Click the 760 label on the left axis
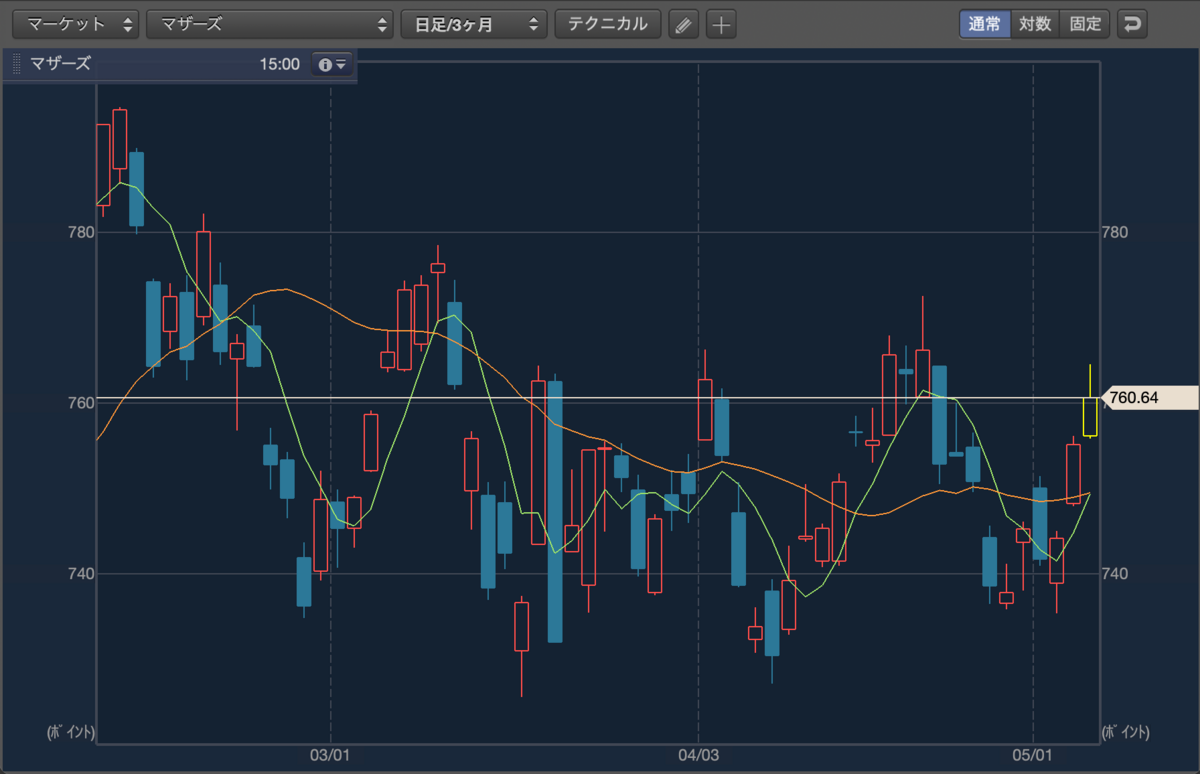This screenshot has height=774, width=1200. (x=80, y=402)
